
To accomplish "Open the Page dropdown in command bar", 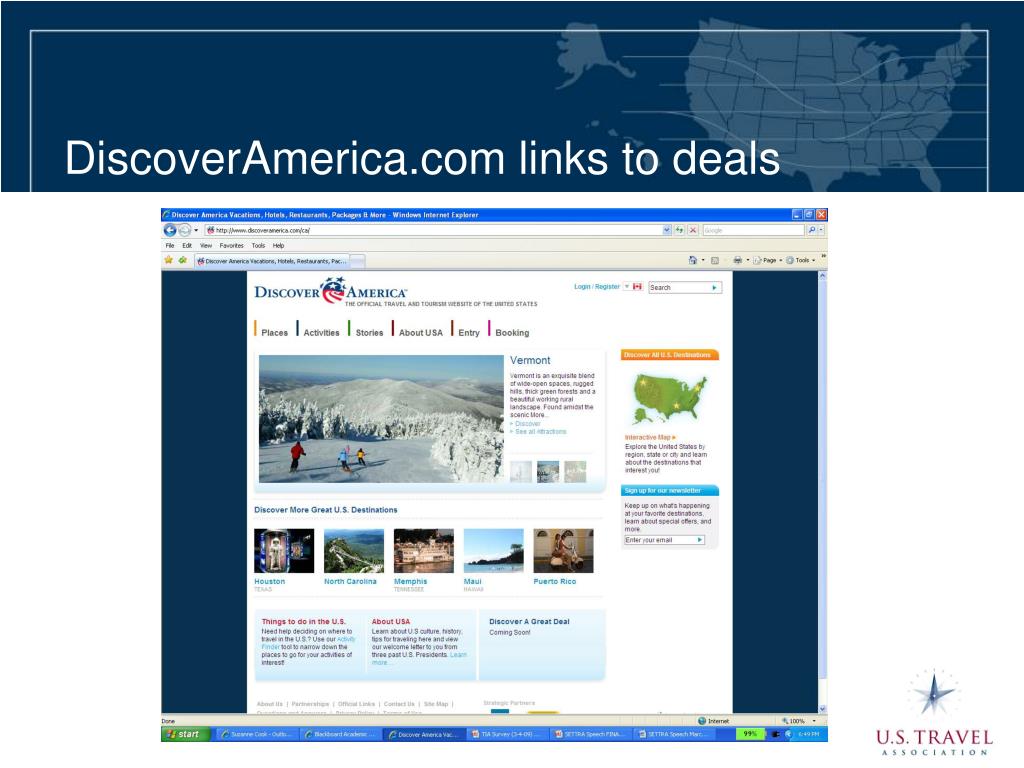I will 767,260.
